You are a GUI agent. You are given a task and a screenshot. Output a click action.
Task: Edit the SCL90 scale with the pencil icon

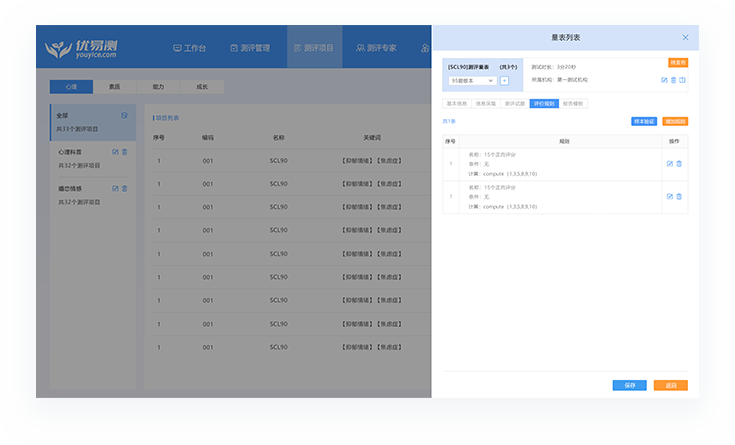(664, 80)
